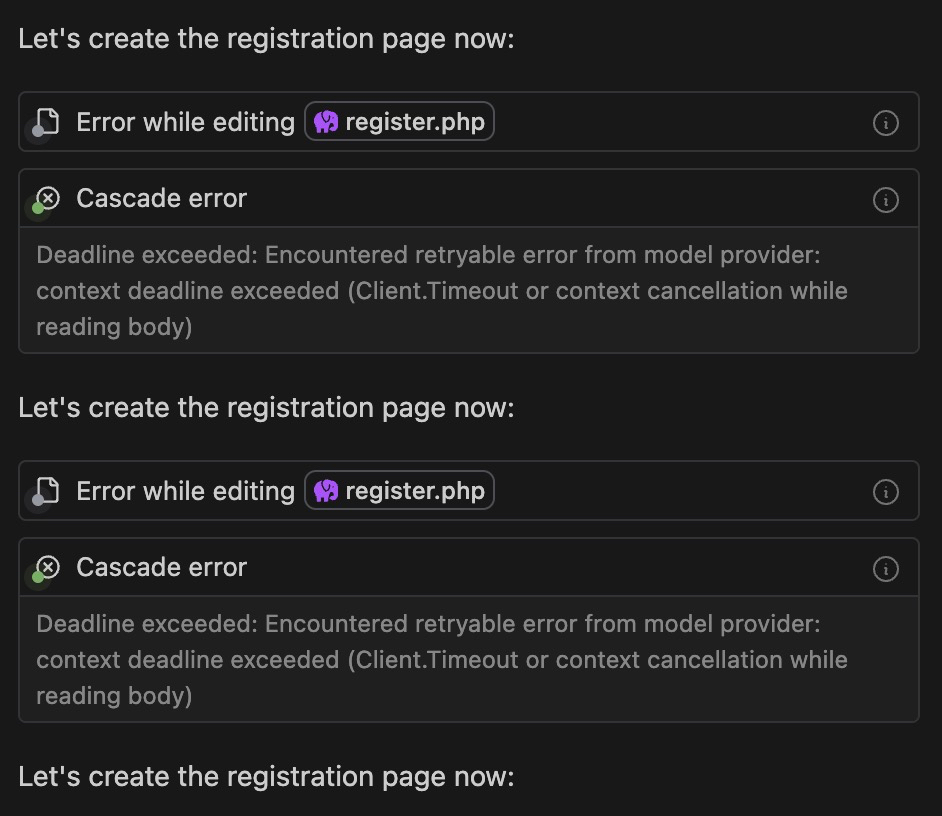Show info for the first Cascade error
Screen dimensions: 942x816
point(885,200)
